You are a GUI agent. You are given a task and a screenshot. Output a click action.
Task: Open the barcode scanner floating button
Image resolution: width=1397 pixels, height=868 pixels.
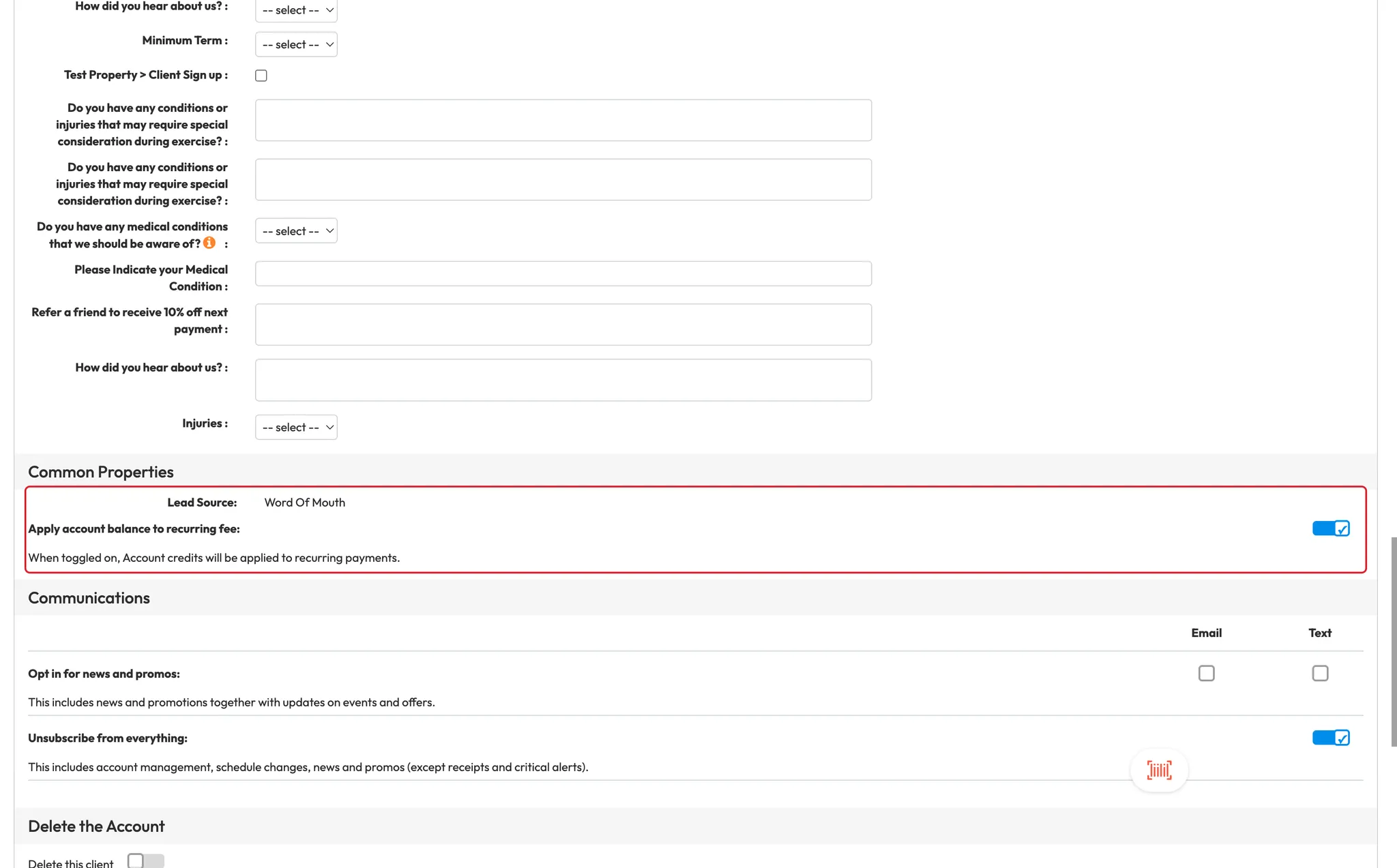coord(1159,770)
